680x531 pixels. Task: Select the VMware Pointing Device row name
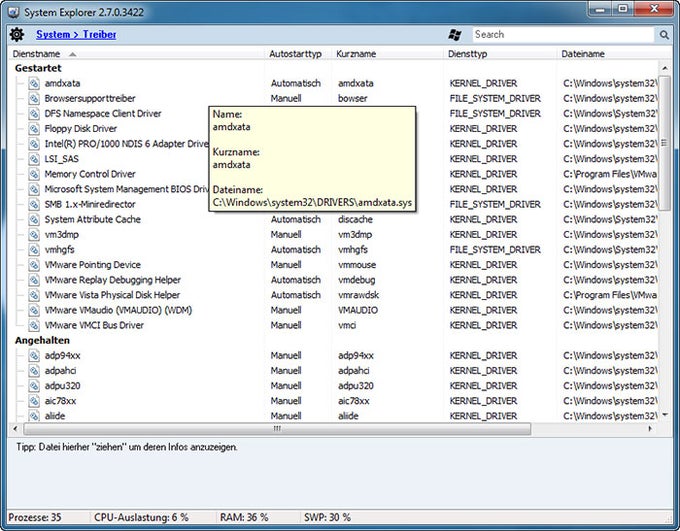point(92,265)
